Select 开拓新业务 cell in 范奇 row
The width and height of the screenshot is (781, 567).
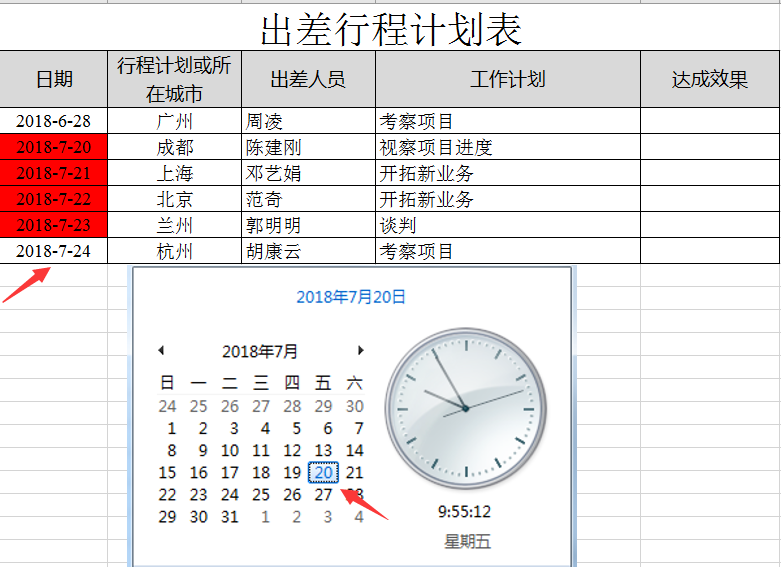tap(508, 199)
